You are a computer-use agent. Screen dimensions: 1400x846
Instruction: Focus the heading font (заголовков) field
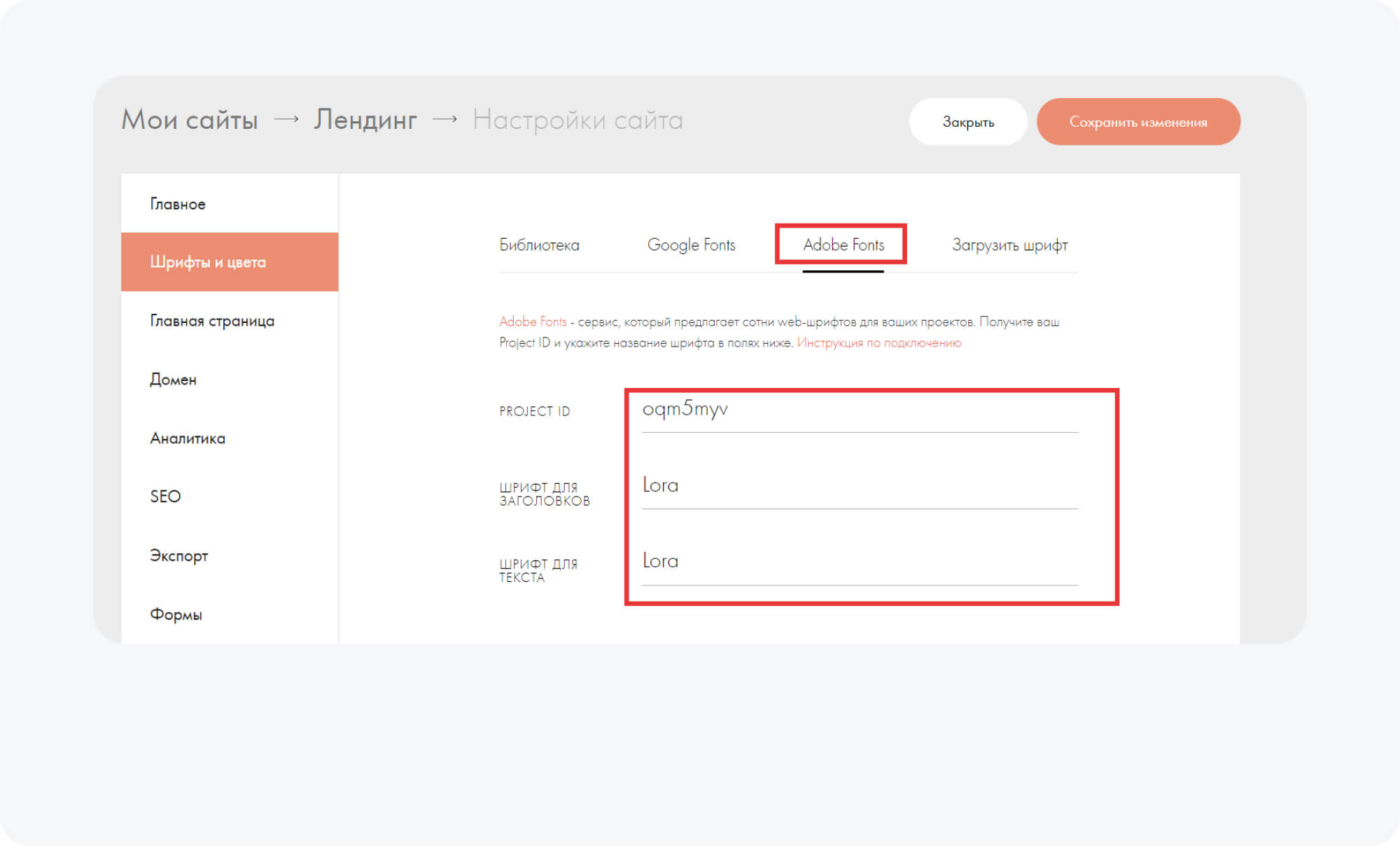click(x=859, y=486)
